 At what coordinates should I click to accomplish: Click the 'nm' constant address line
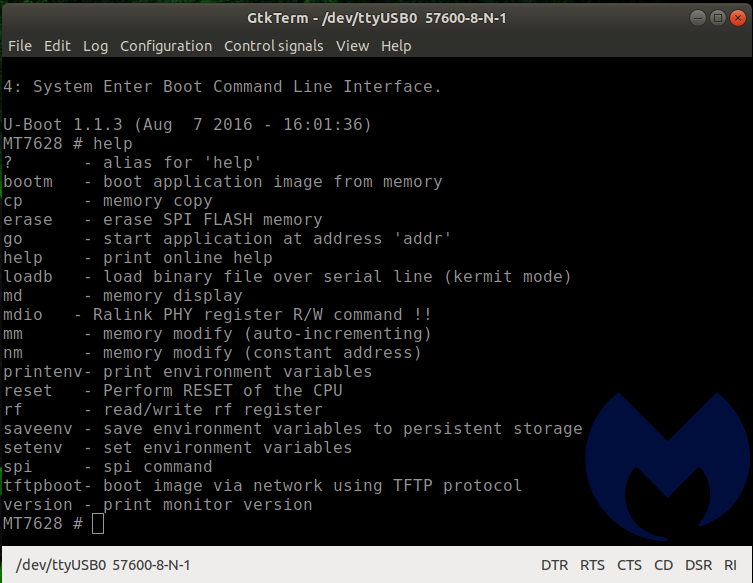(x=212, y=353)
